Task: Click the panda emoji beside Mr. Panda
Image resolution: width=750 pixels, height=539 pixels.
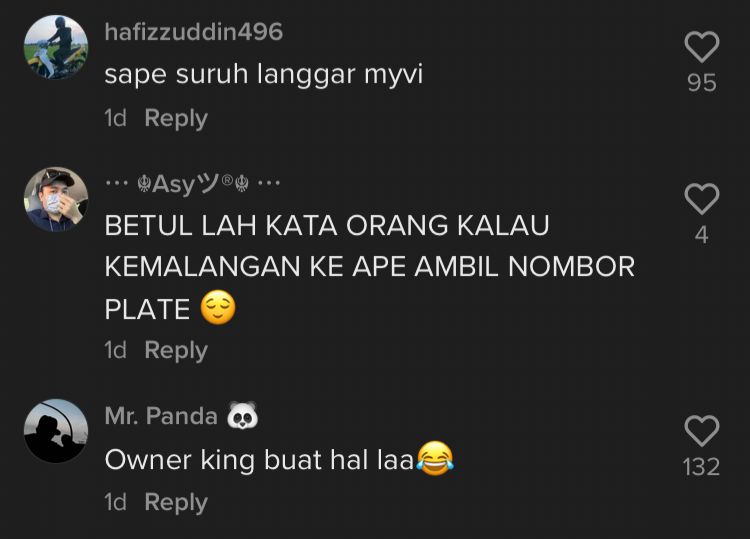Action: tap(242, 416)
